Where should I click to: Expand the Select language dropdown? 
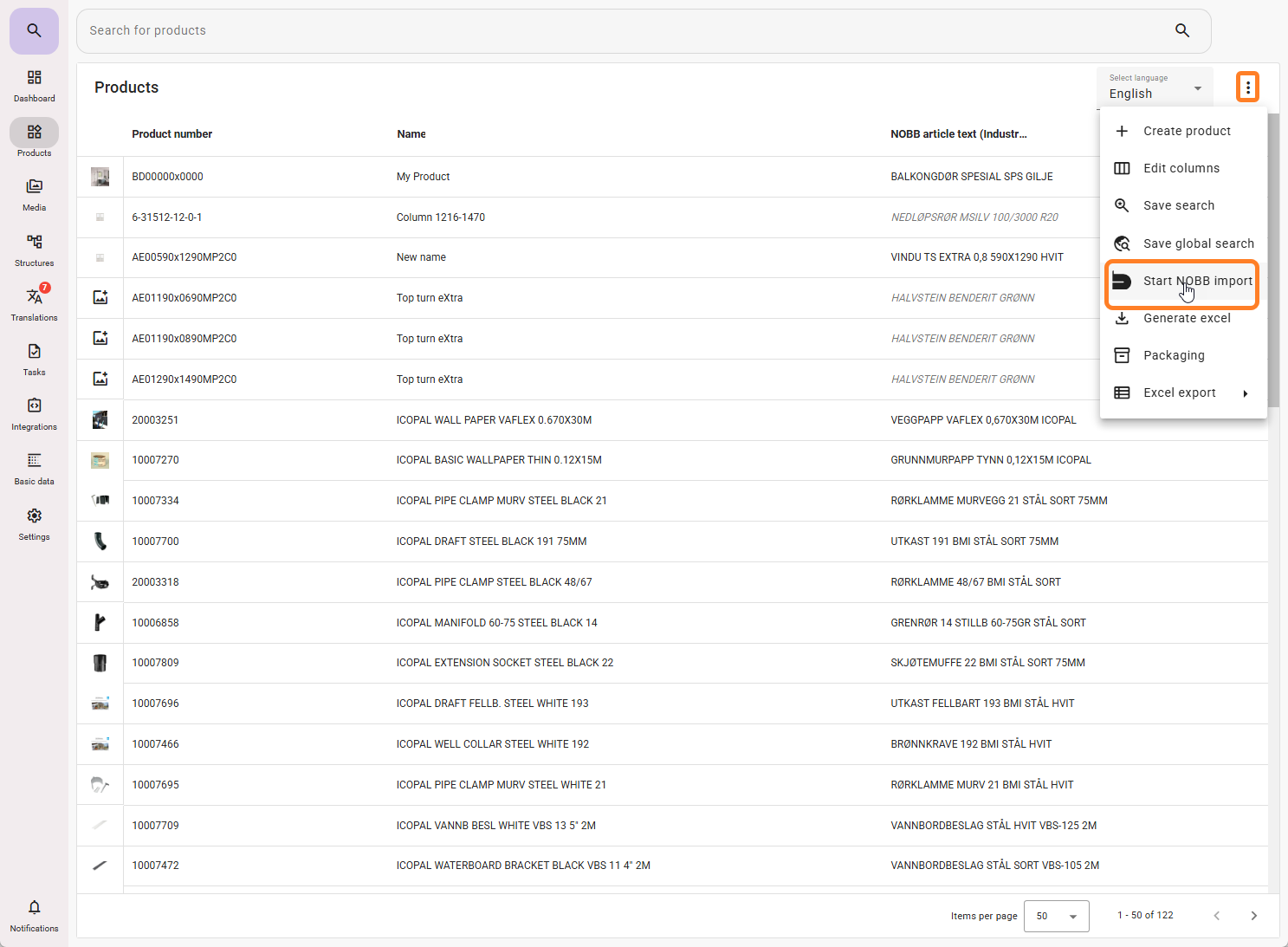click(1155, 88)
